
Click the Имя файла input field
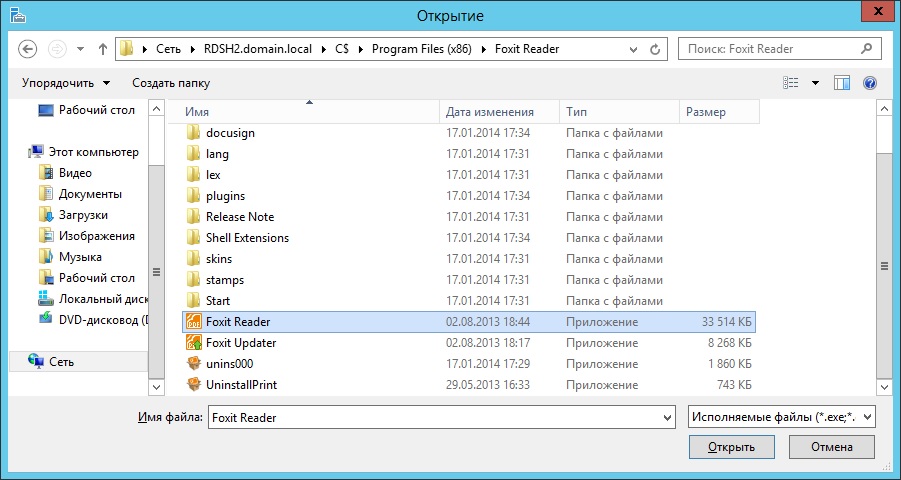tap(441, 417)
